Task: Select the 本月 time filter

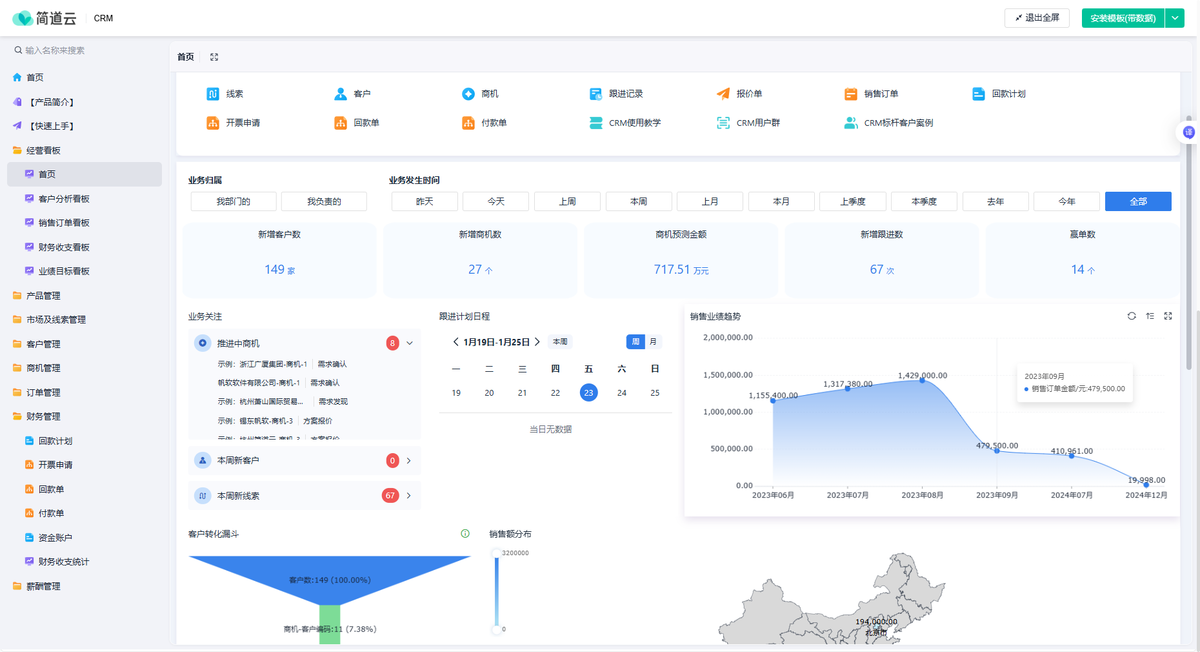Action: coord(781,202)
